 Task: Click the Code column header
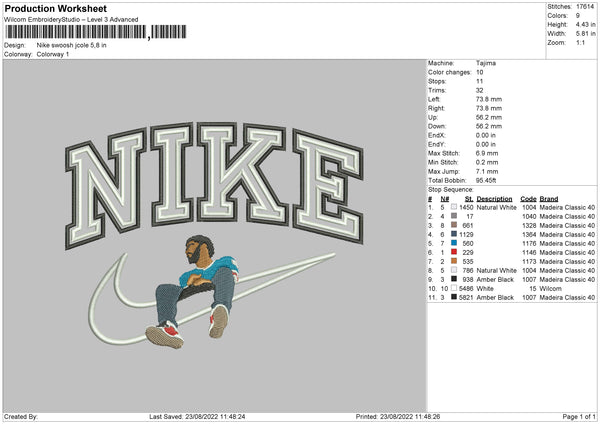click(528, 199)
